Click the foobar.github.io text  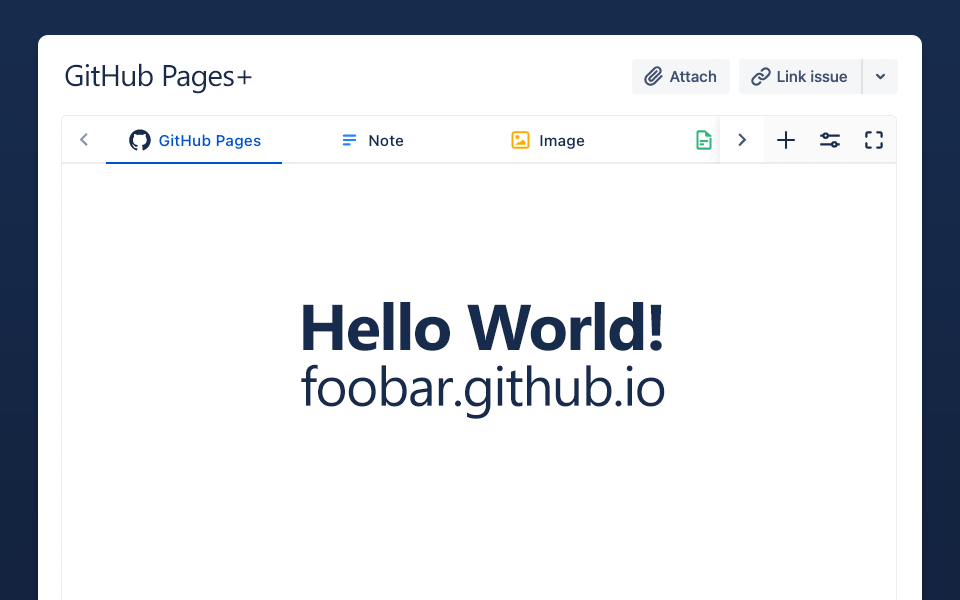(482, 389)
